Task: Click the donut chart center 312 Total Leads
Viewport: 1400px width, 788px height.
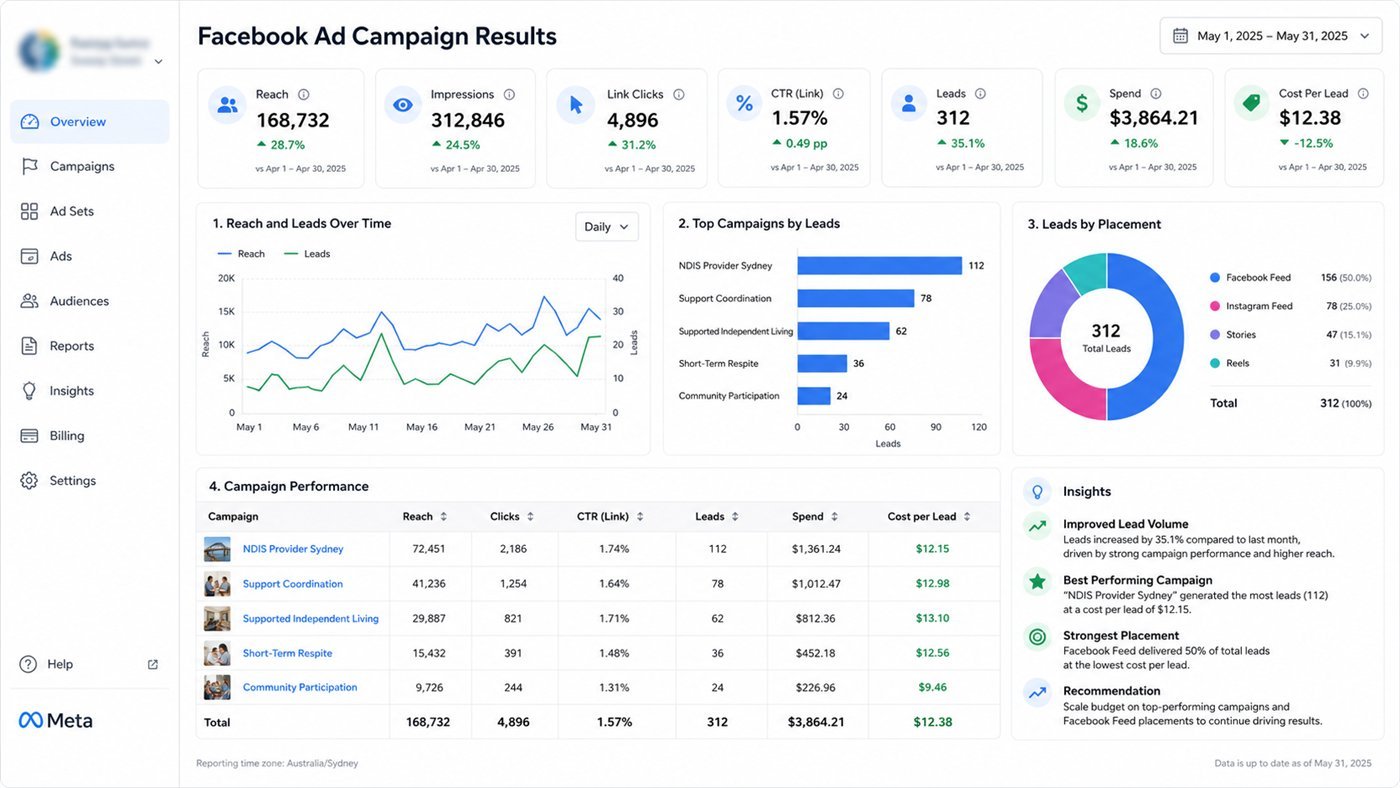Action: pos(1106,337)
